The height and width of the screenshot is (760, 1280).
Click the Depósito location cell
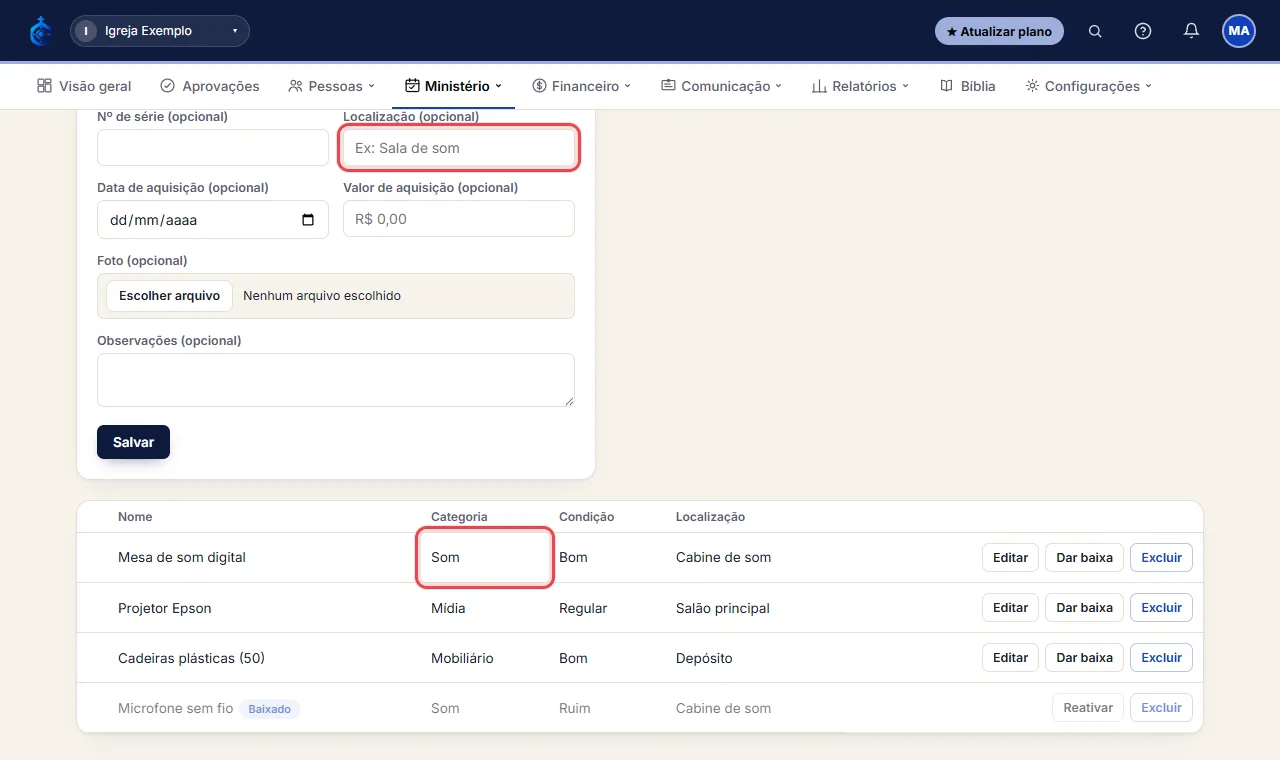[x=704, y=658]
